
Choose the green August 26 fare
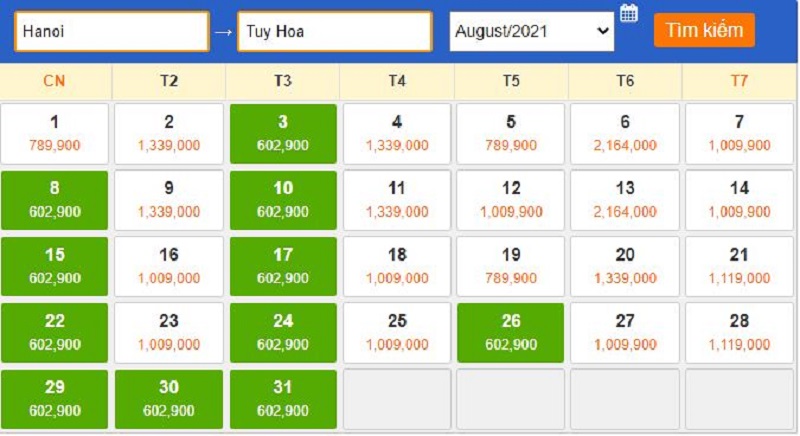[x=511, y=332]
